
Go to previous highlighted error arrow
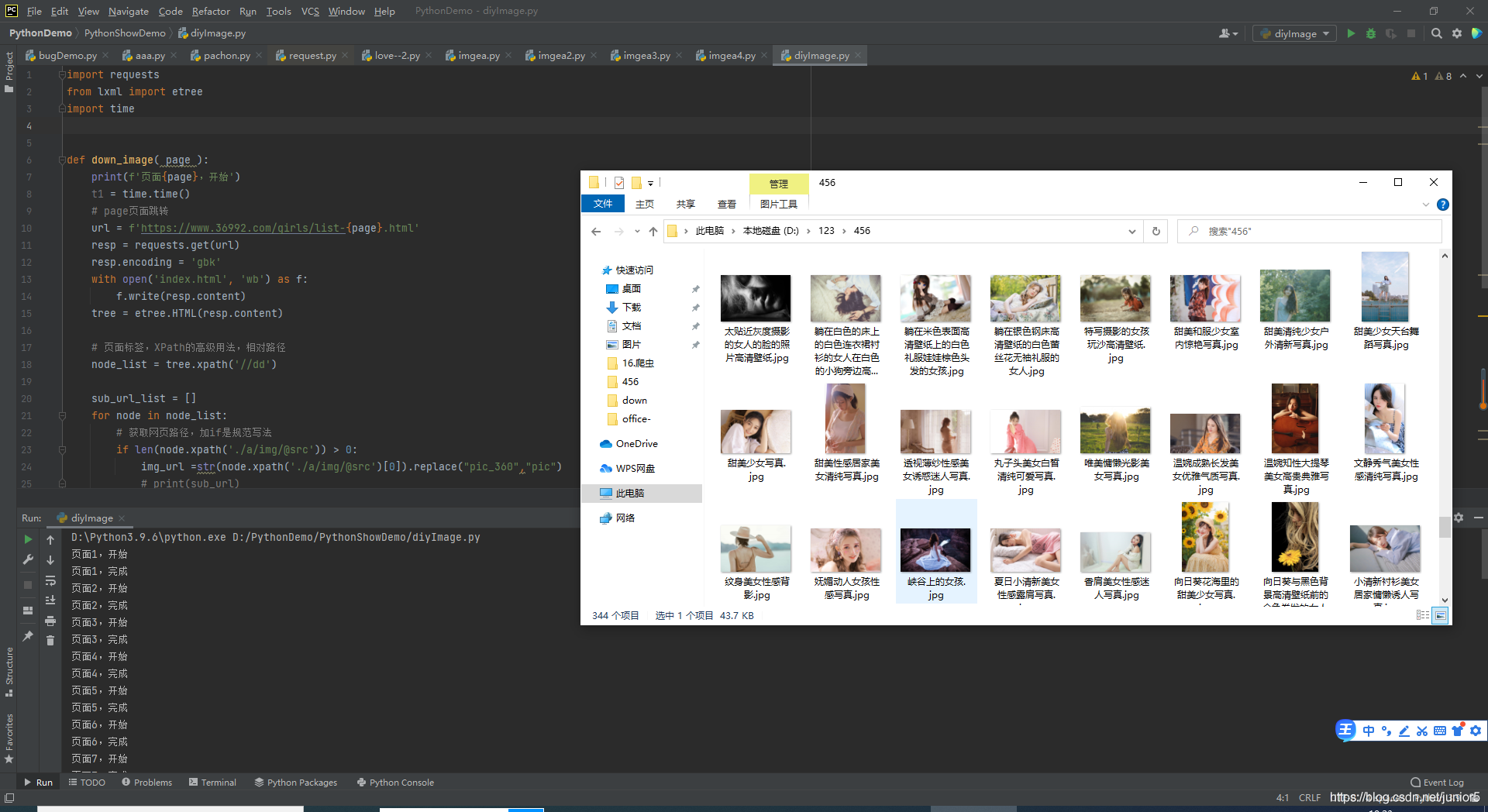[x=1463, y=76]
